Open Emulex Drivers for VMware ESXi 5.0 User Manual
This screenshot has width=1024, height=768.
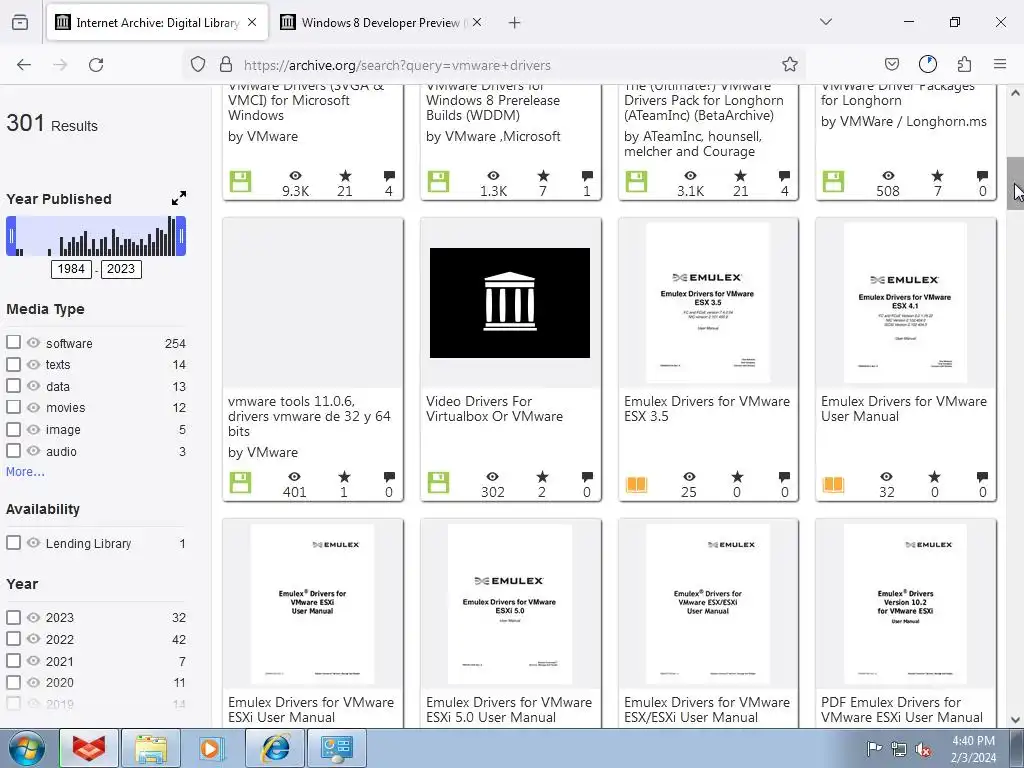pyautogui.click(x=509, y=710)
